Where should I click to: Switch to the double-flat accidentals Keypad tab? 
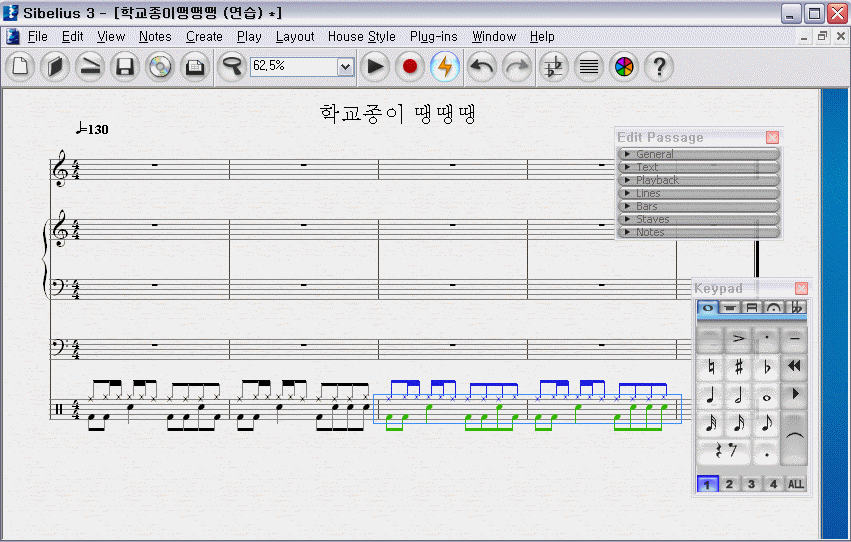coord(796,308)
